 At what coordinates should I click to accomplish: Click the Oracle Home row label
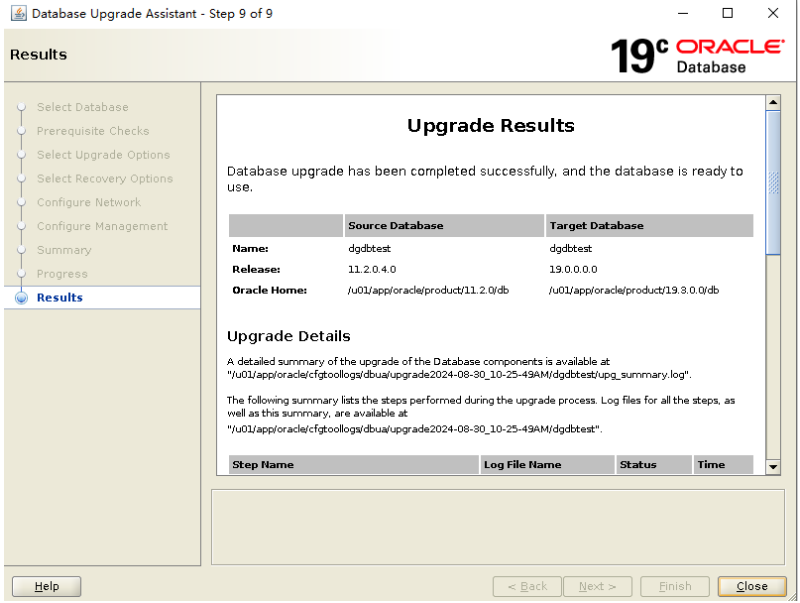(x=269, y=290)
